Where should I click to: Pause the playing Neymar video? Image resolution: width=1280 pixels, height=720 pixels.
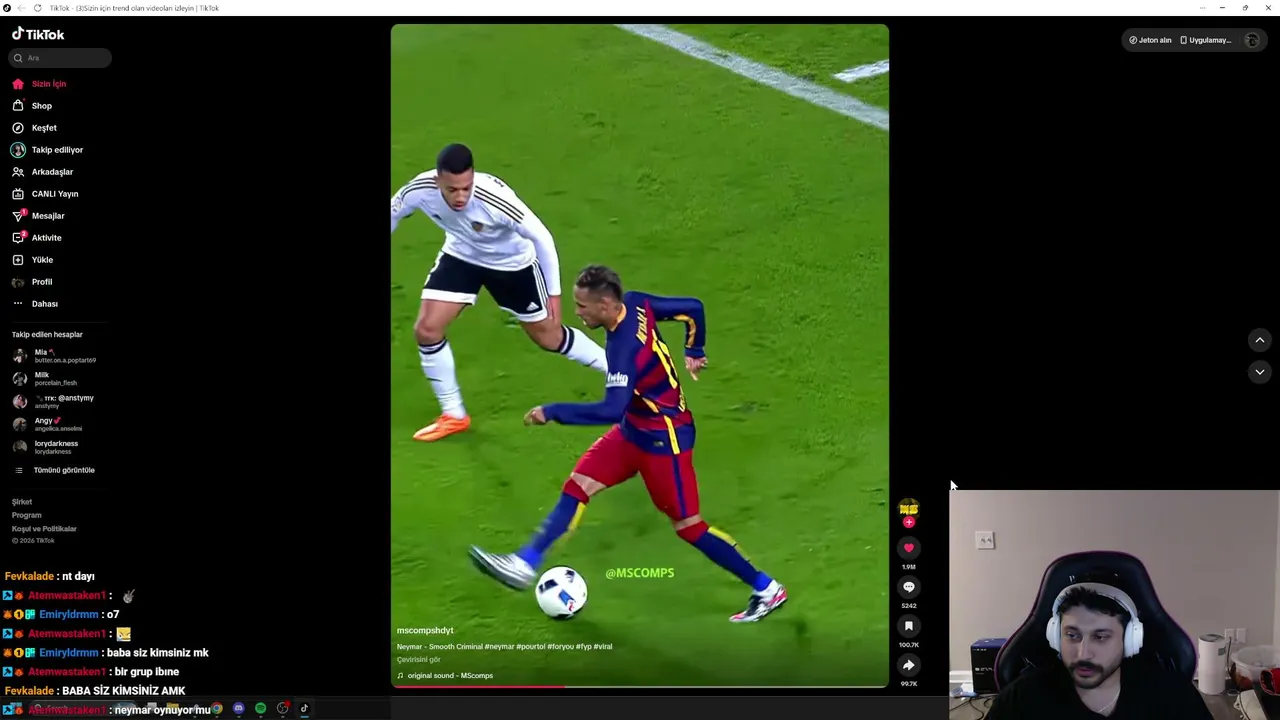(x=640, y=355)
